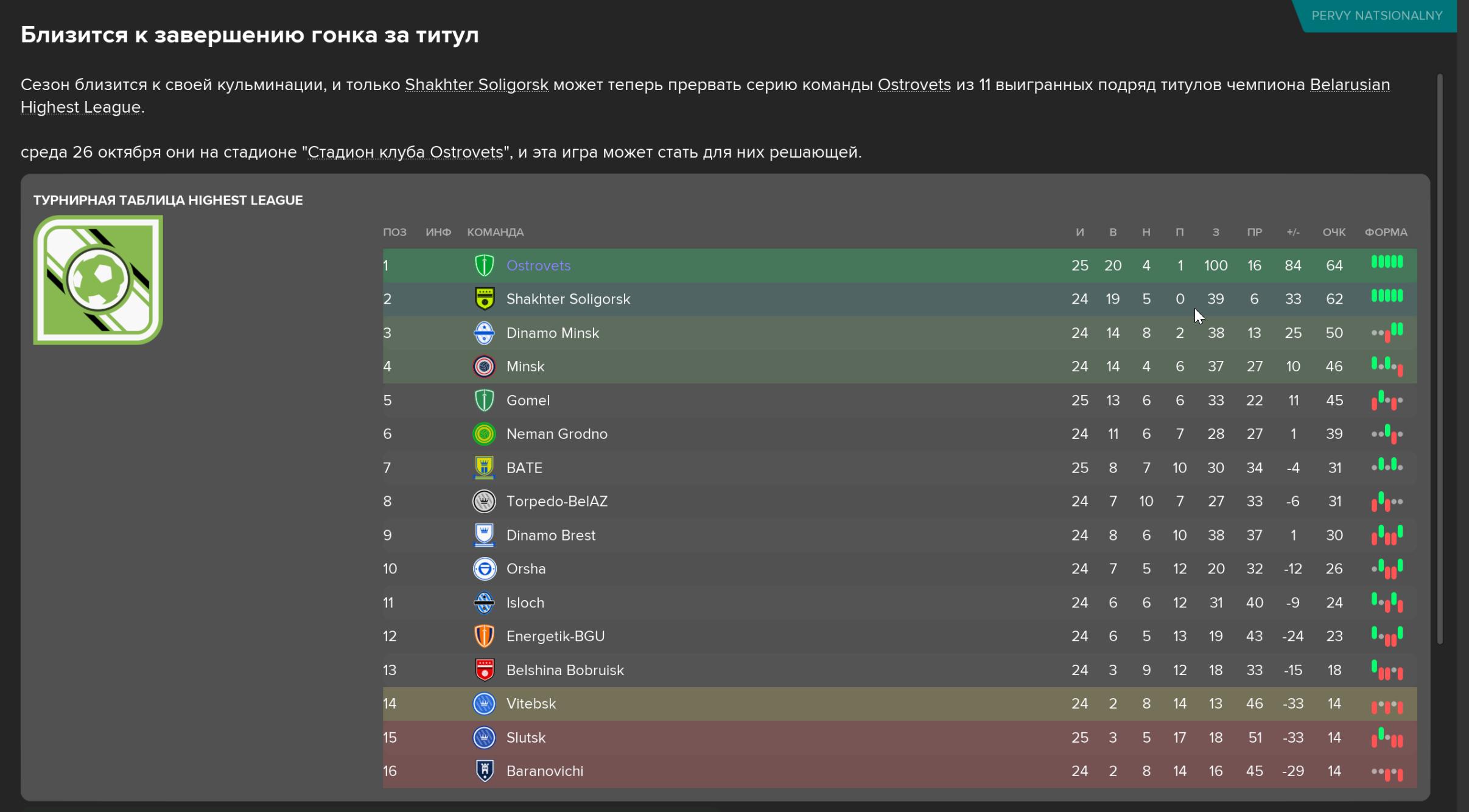Viewport: 1469px width, 812px height.
Task: Click the Belshina Bobruisk red crest
Action: pyautogui.click(x=484, y=670)
